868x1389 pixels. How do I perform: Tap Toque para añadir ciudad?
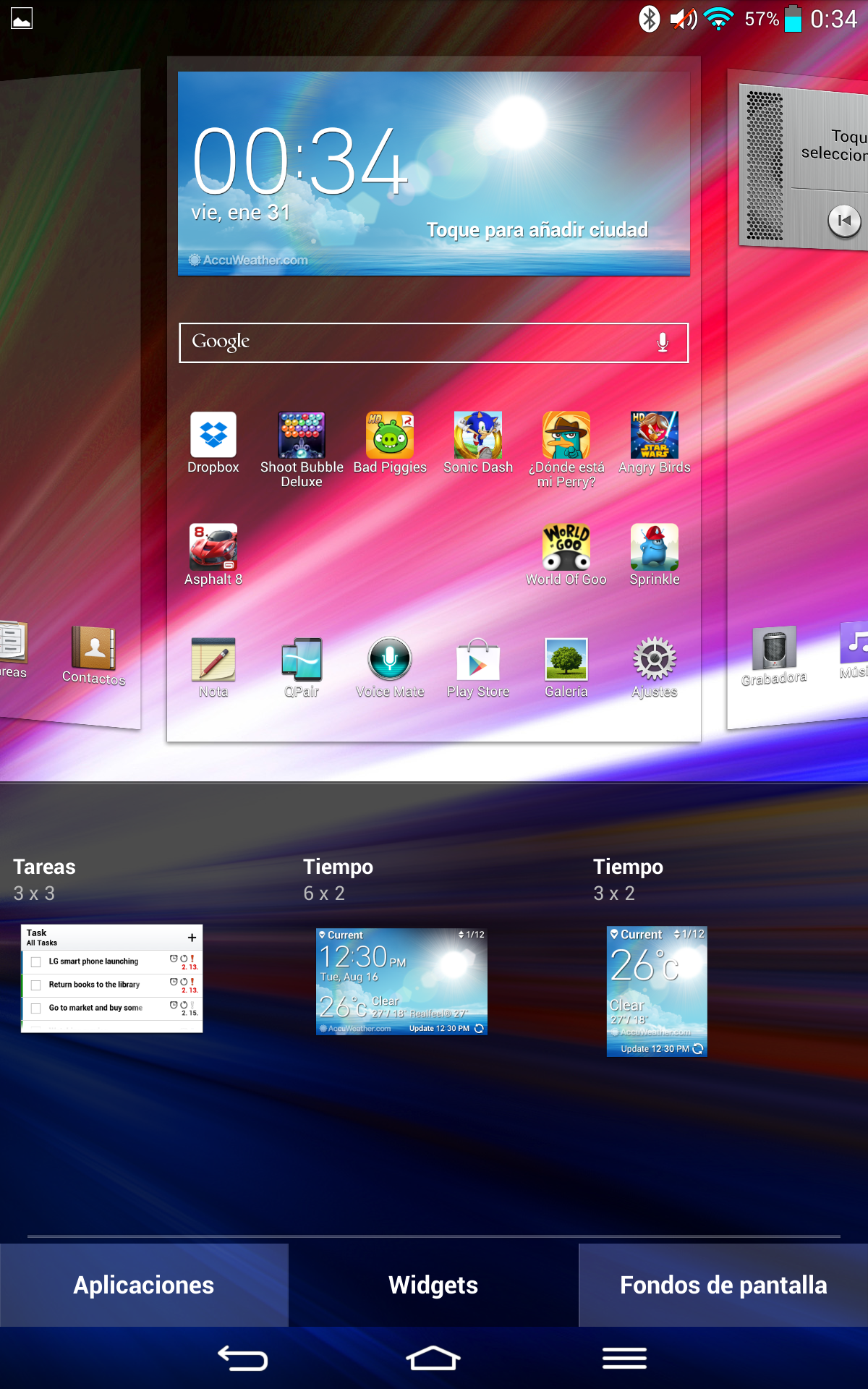click(537, 230)
